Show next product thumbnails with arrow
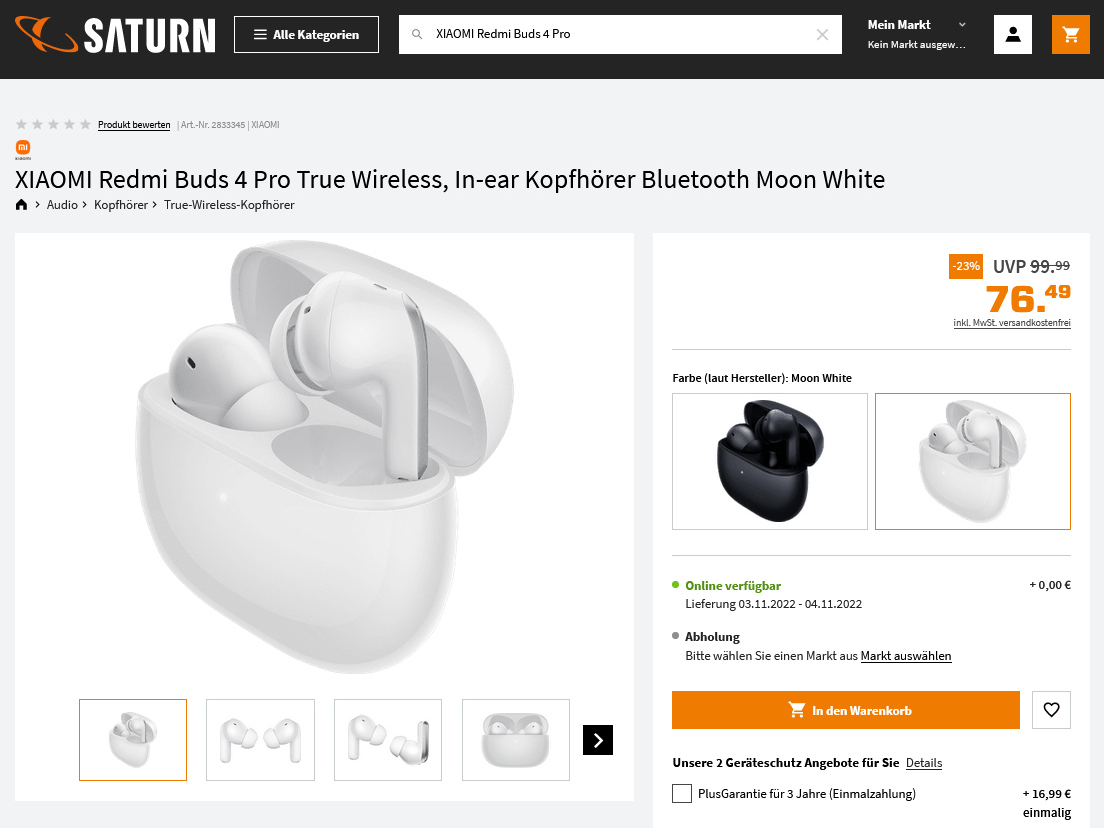 coord(598,740)
